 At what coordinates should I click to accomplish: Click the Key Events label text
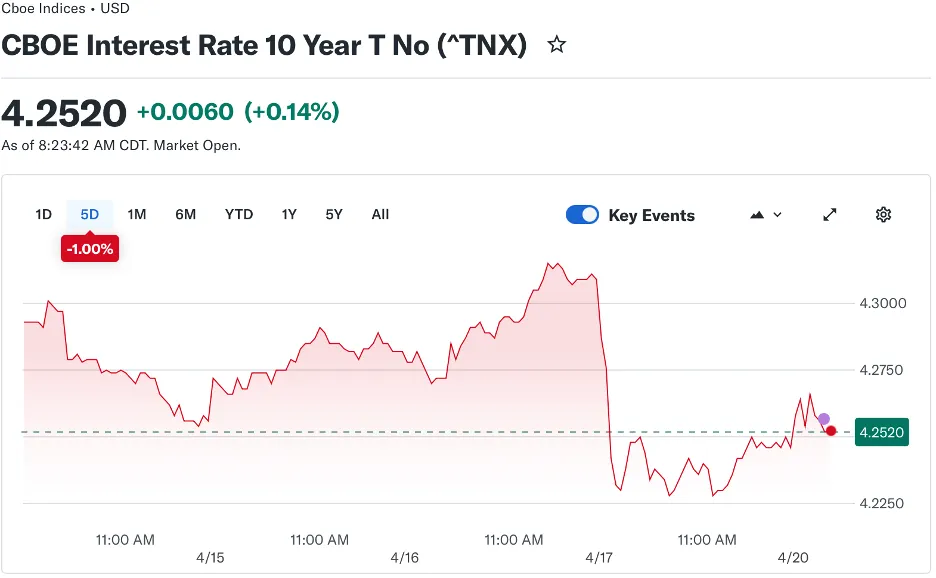point(651,216)
